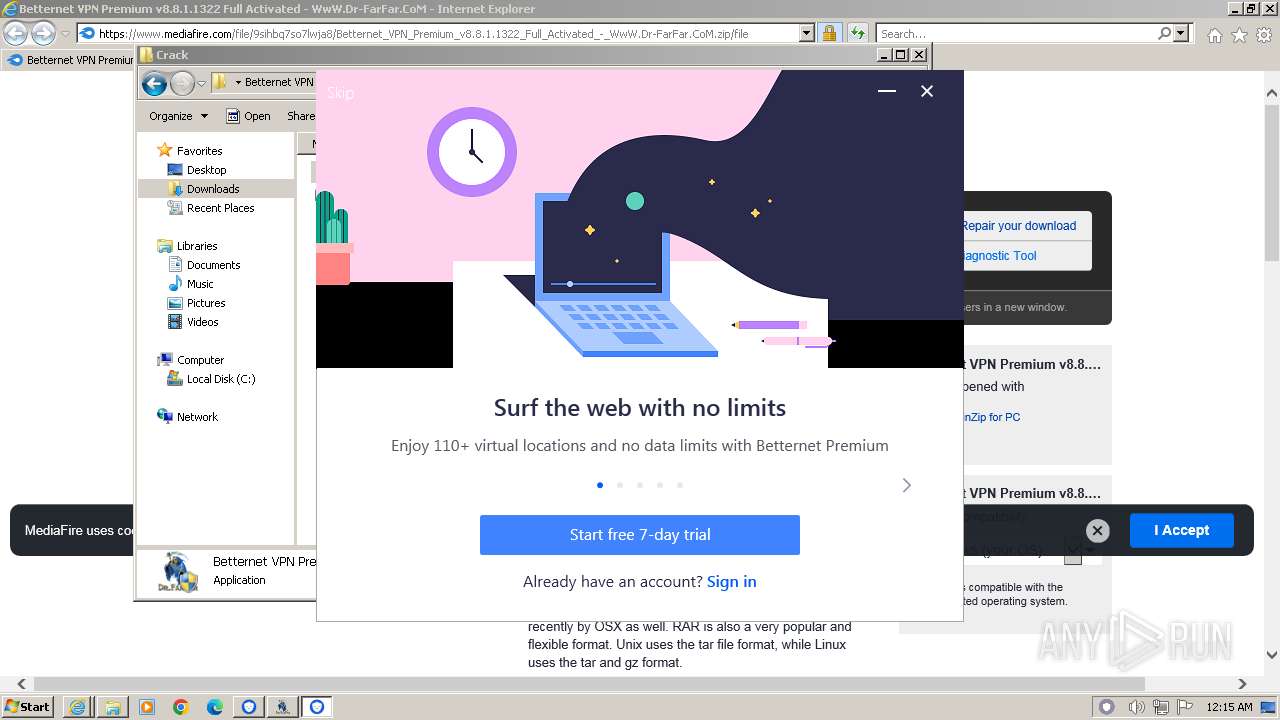Viewport: 1280px width, 720px height.
Task: Expand the address bar history dropdown
Action: 807,33
